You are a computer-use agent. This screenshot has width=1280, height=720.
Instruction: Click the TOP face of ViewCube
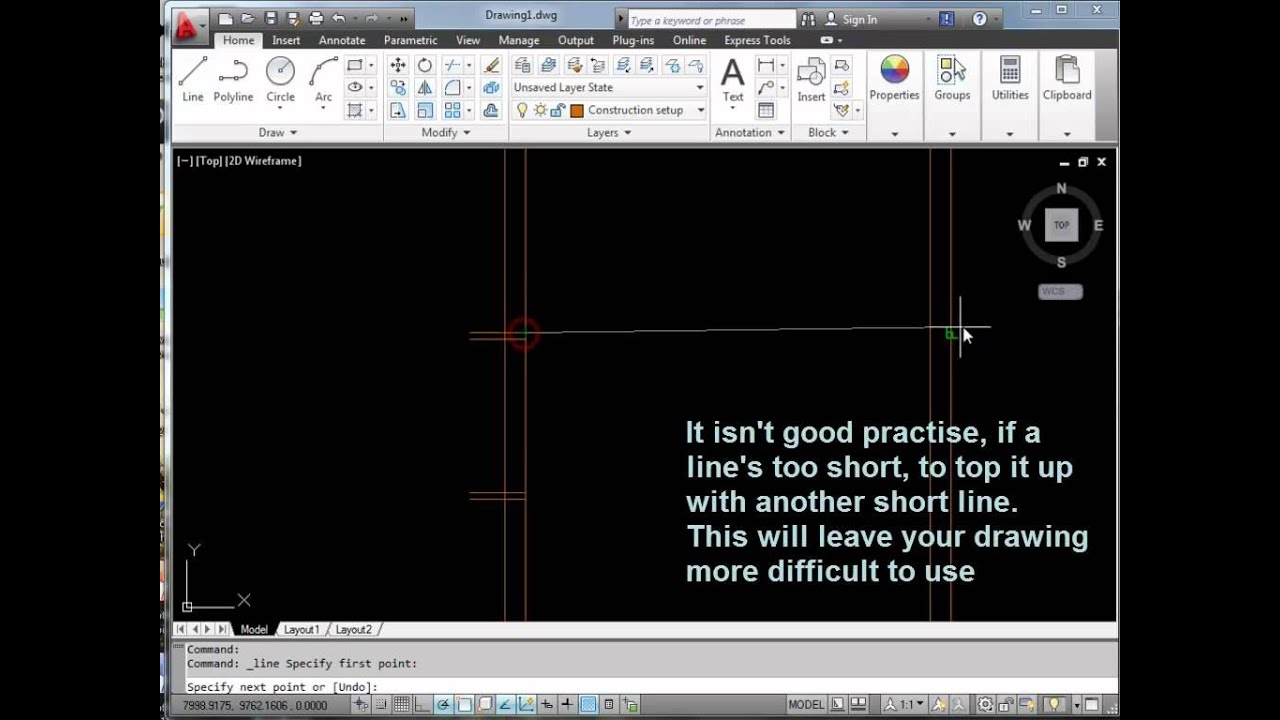point(1061,225)
